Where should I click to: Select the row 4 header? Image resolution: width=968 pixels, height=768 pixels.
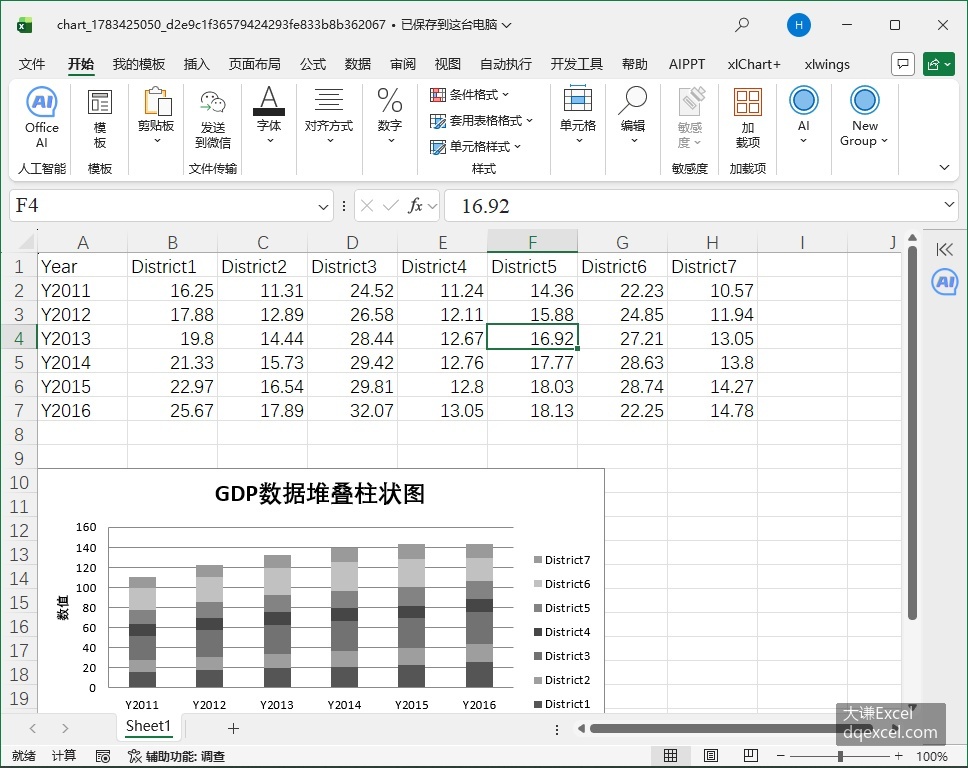click(x=19, y=338)
